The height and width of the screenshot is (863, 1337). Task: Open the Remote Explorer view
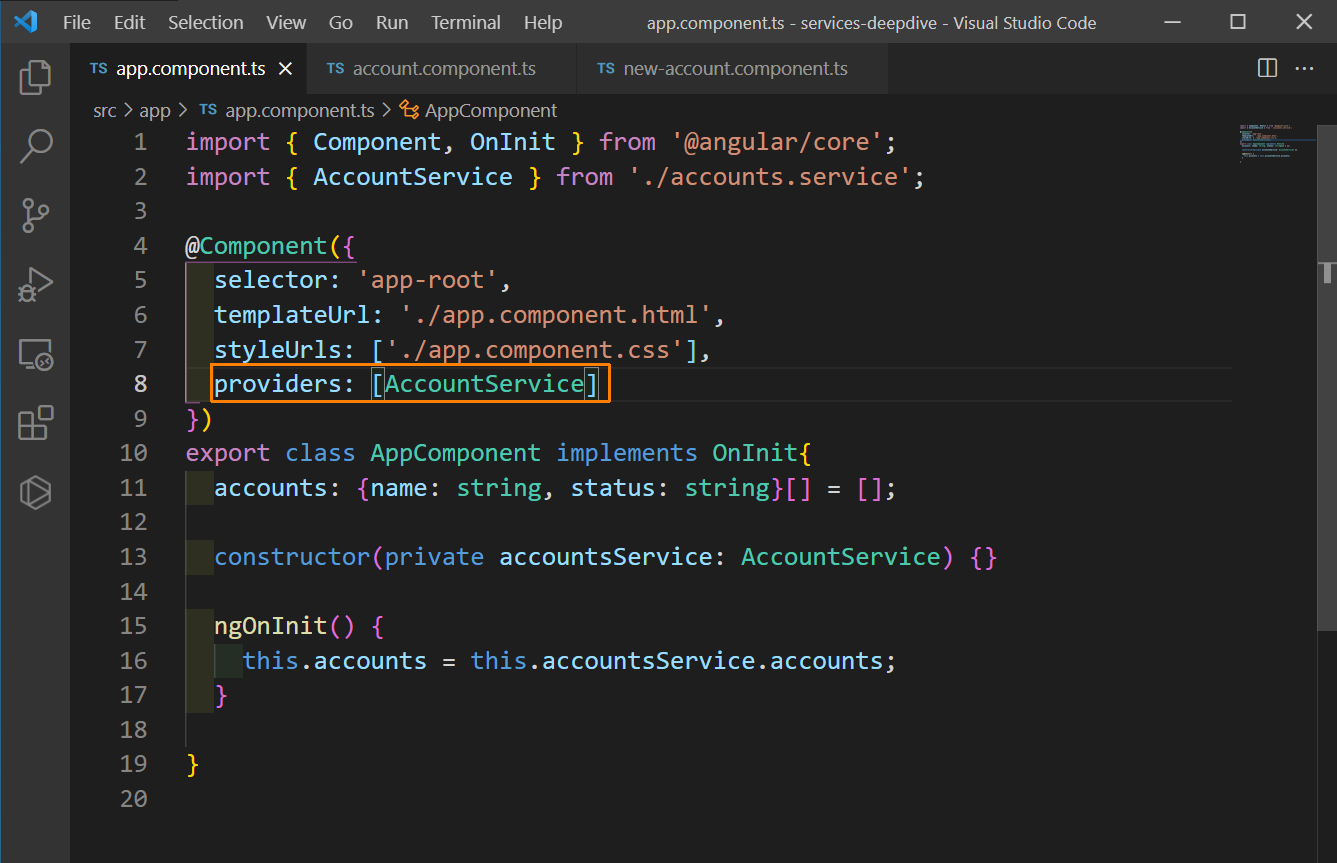coord(35,354)
